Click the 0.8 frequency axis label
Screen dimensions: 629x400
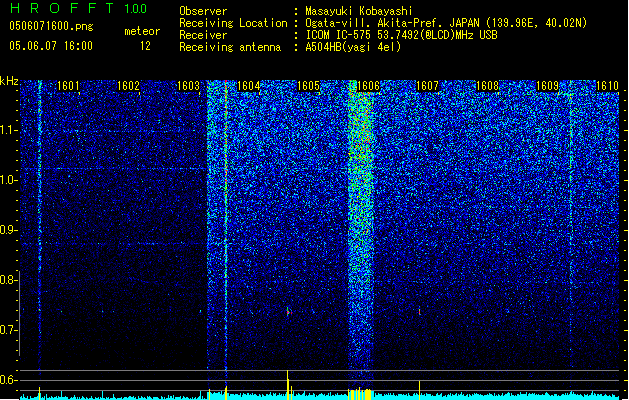tap(9, 280)
